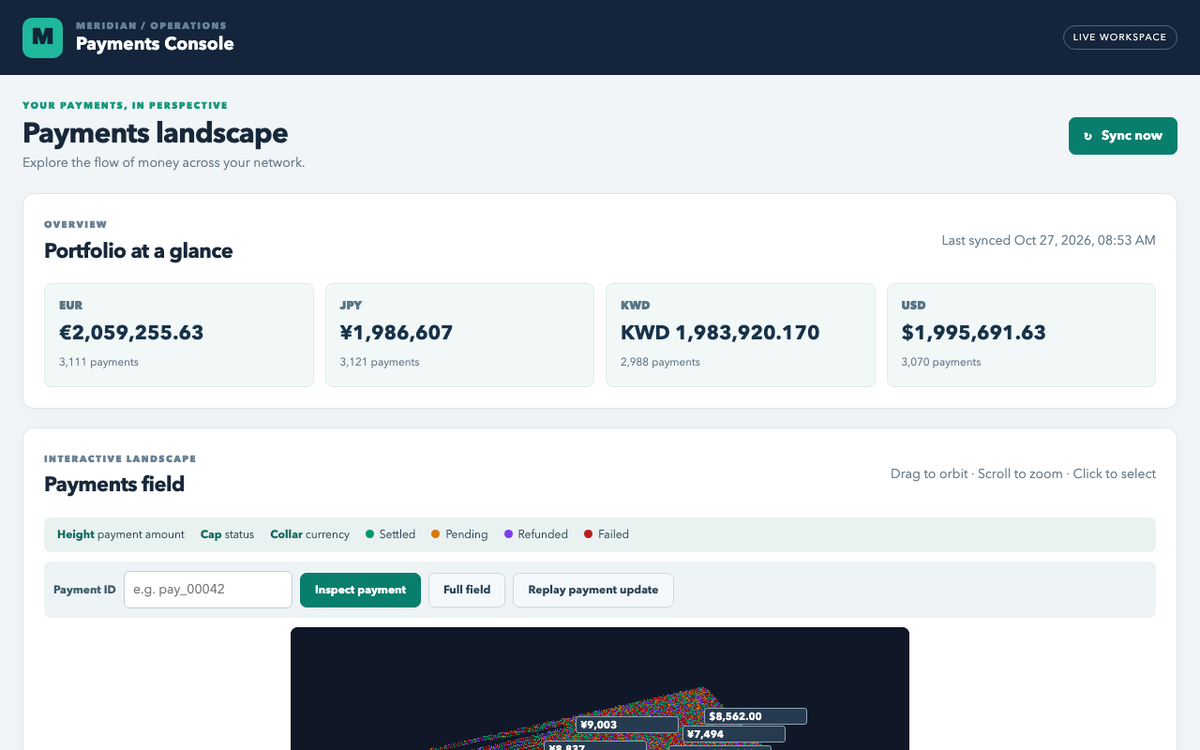Select the $8,562.00 label in the field
Viewport: 1200px width, 750px height.
coord(756,716)
